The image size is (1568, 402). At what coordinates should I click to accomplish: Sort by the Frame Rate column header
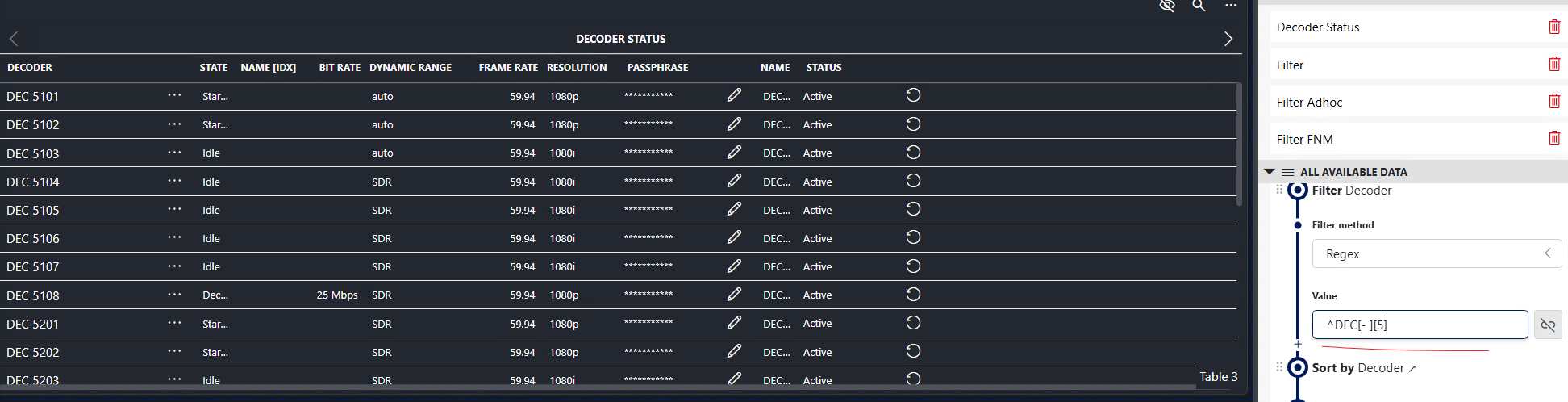(x=507, y=68)
